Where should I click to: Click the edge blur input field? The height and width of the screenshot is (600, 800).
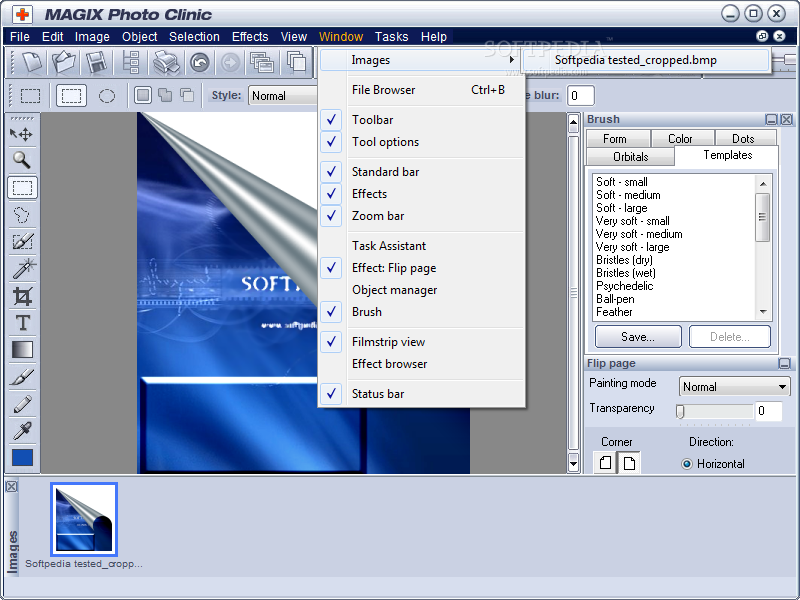[x=581, y=96]
